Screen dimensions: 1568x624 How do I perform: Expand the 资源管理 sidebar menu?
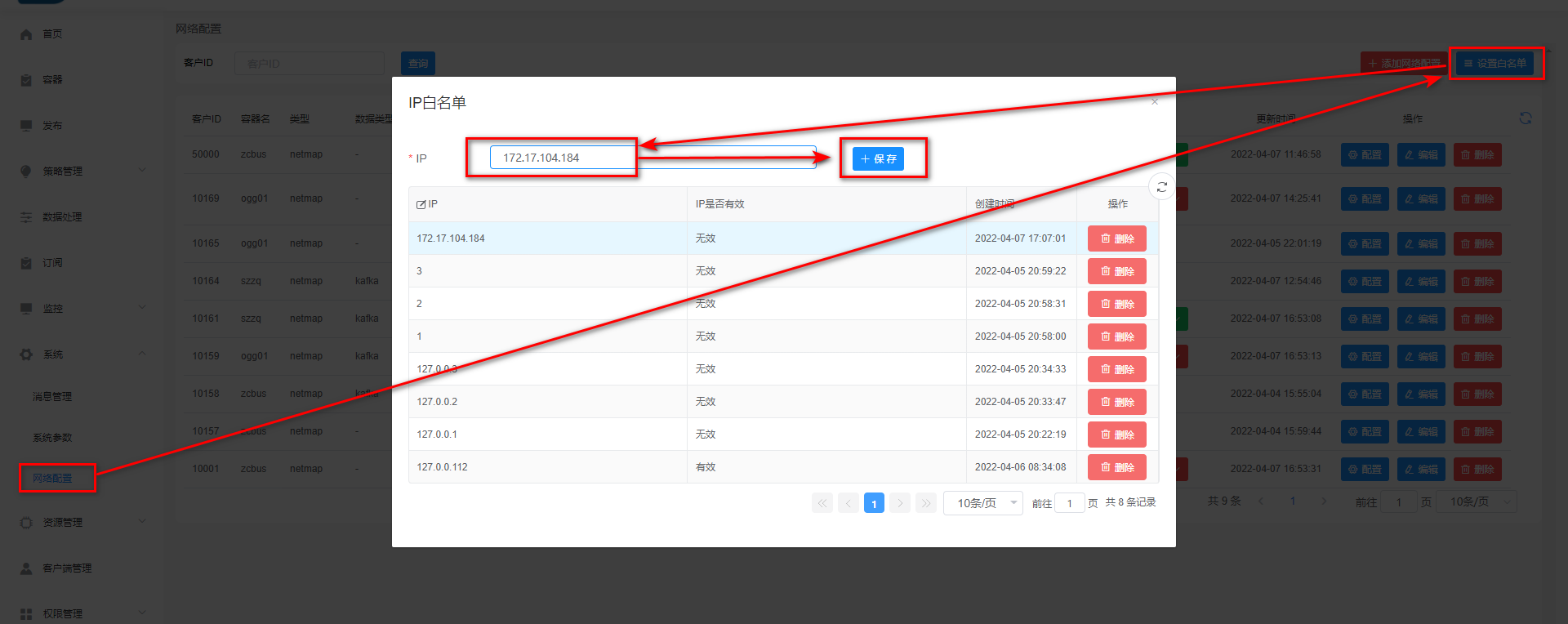tap(82, 522)
